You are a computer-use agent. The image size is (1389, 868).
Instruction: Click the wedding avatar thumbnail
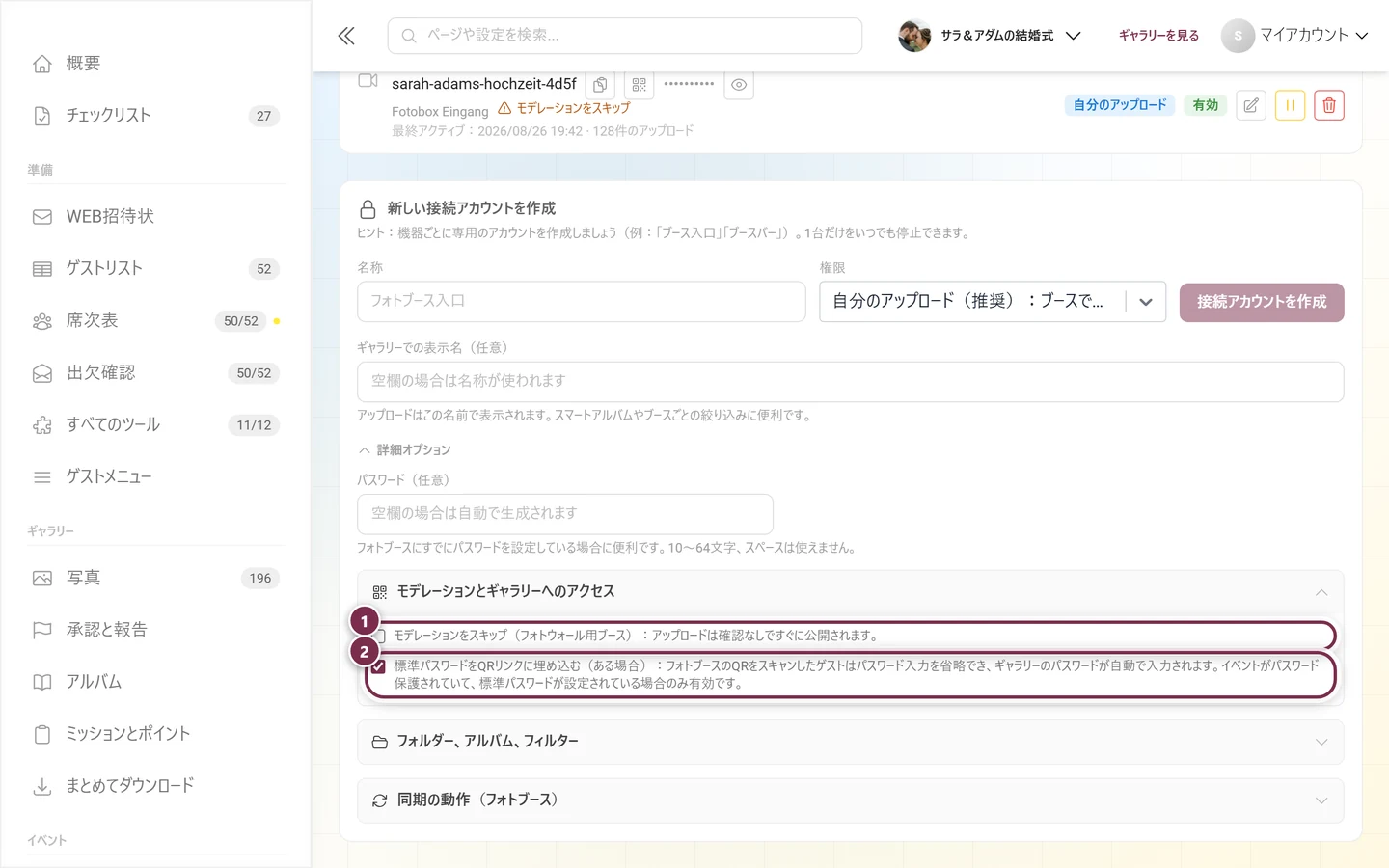point(914,36)
